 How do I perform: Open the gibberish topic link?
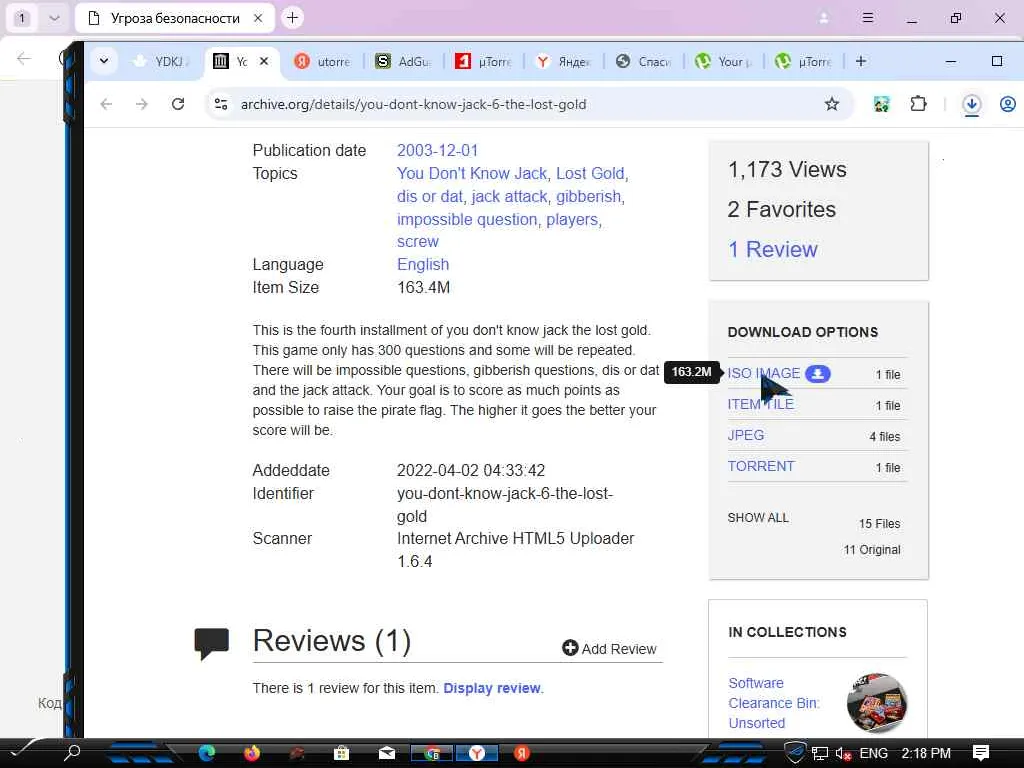coord(588,197)
